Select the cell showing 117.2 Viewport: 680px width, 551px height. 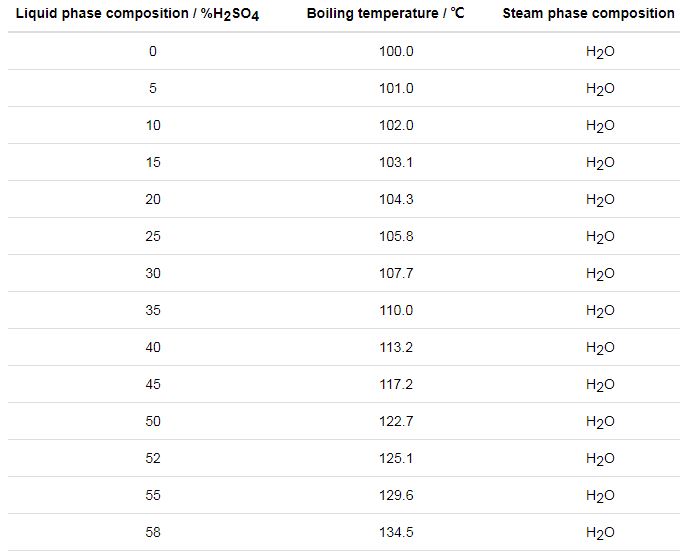396,385
